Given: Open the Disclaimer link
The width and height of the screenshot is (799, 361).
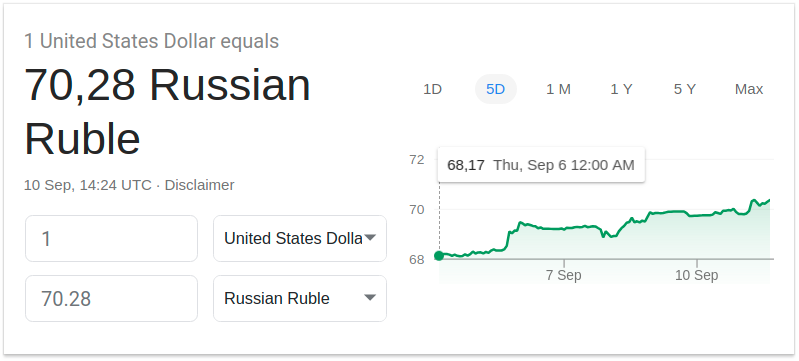Looking at the screenshot, I should (x=199, y=185).
